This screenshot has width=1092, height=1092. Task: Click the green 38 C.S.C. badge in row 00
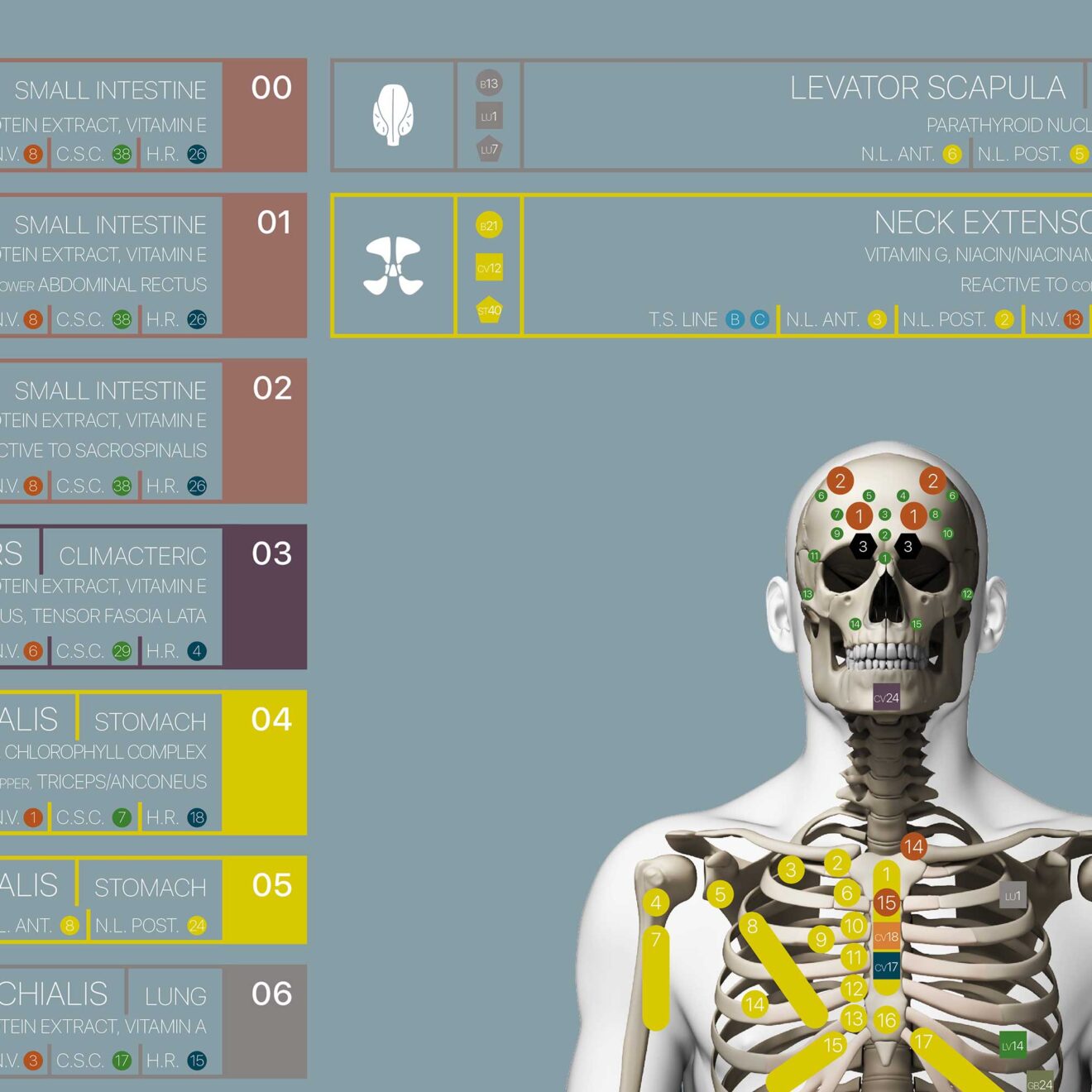(x=122, y=154)
